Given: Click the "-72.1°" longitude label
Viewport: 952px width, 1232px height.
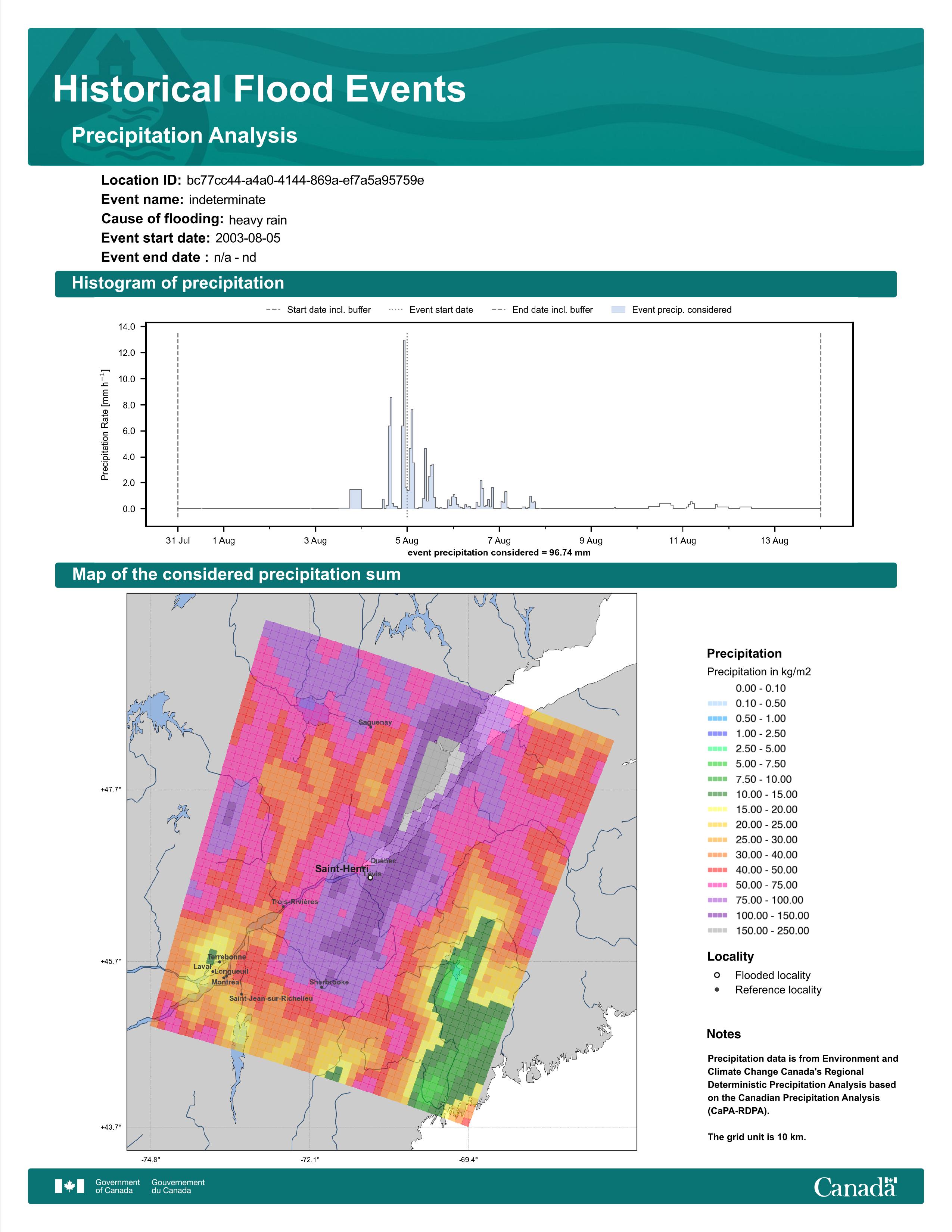Looking at the screenshot, I should pos(309,1160).
